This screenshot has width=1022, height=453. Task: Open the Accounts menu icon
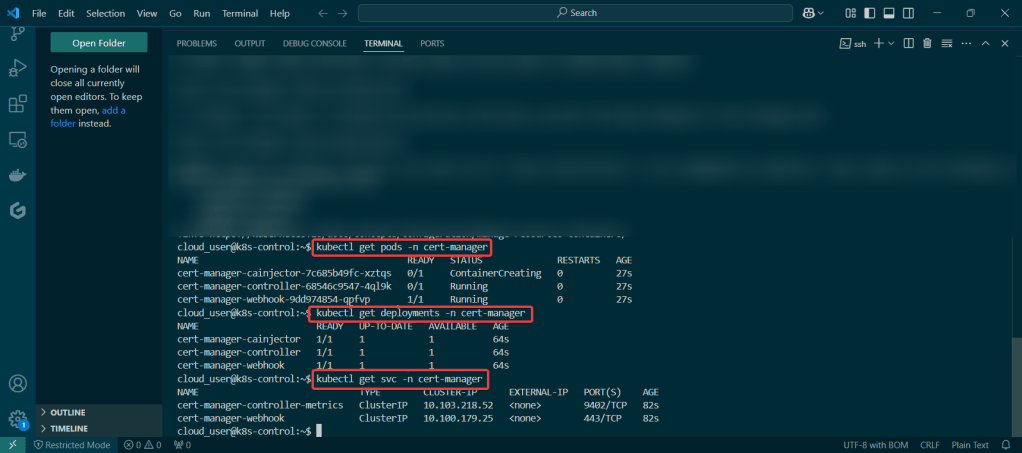(x=17, y=384)
